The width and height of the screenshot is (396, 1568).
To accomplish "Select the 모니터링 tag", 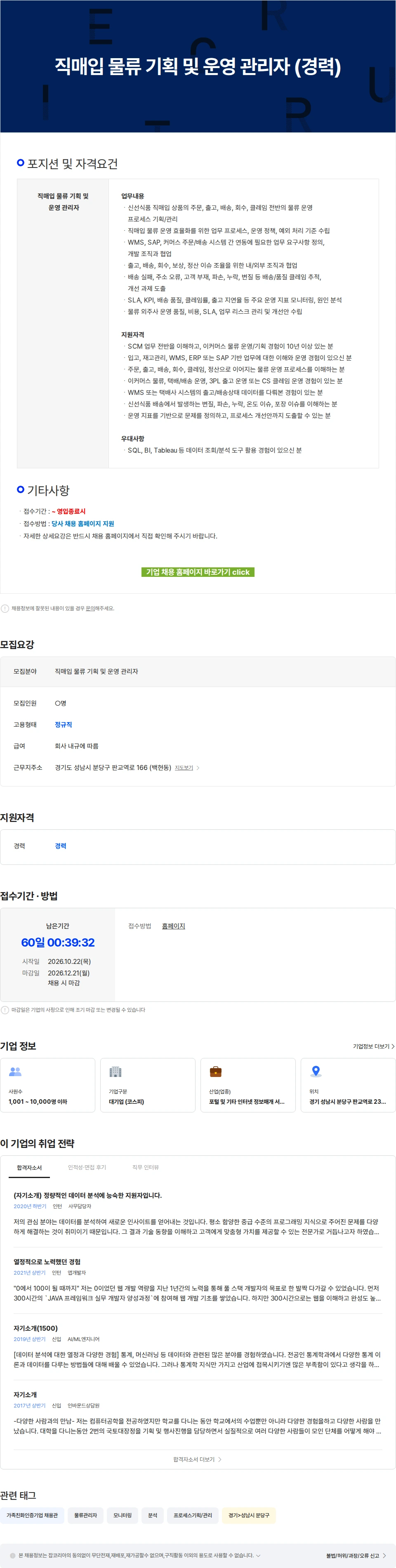I will (122, 1515).
